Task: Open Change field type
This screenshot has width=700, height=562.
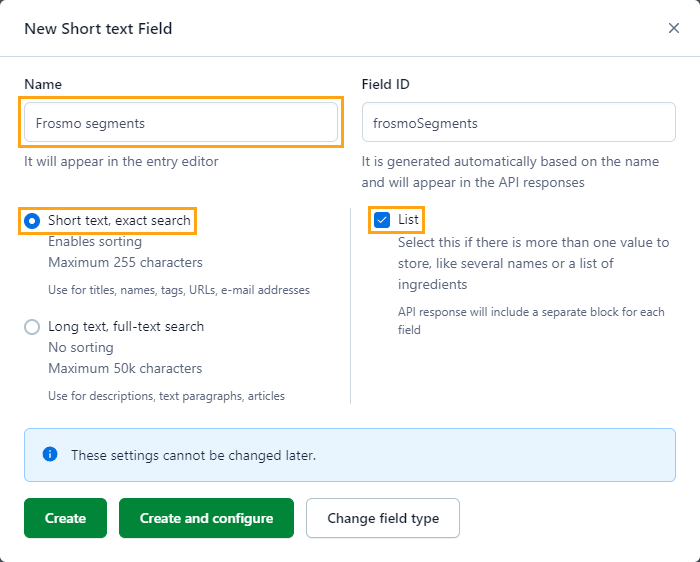Action: [x=382, y=518]
